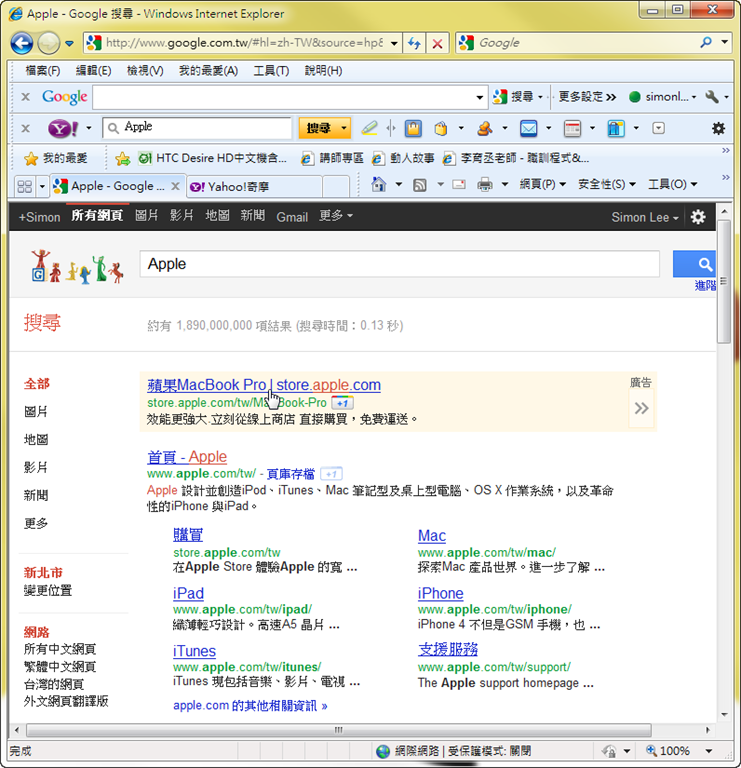Viewport: 741px width, 768px height.
Task: Switch to the Yahoo!奇摩 tab
Action: 240,186
